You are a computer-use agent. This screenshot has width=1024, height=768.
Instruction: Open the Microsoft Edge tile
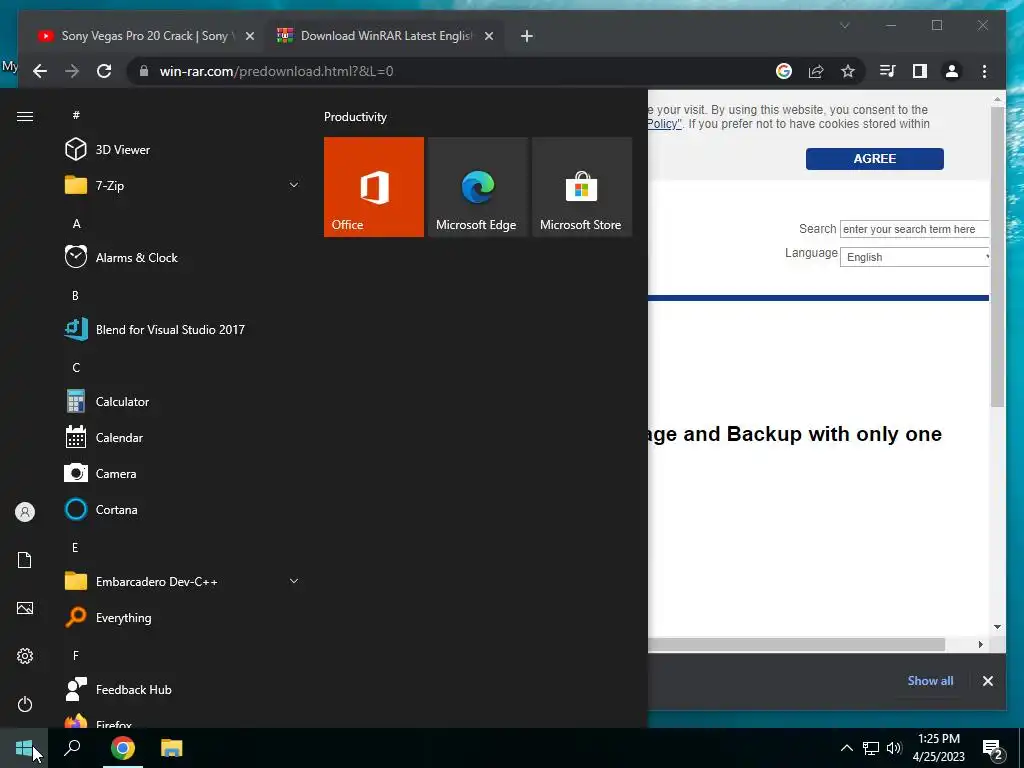(x=477, y=187)
